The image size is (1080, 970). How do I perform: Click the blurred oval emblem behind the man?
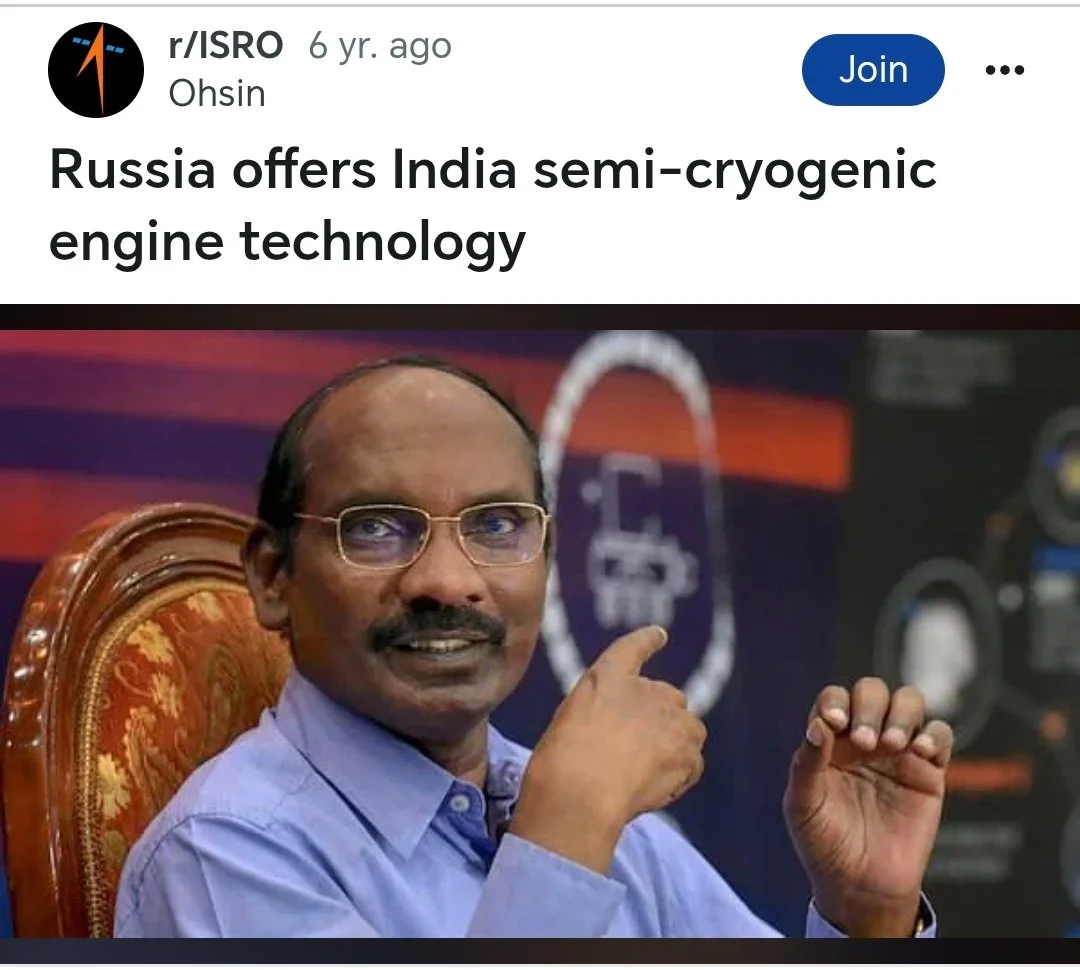[x=634, y=524]
